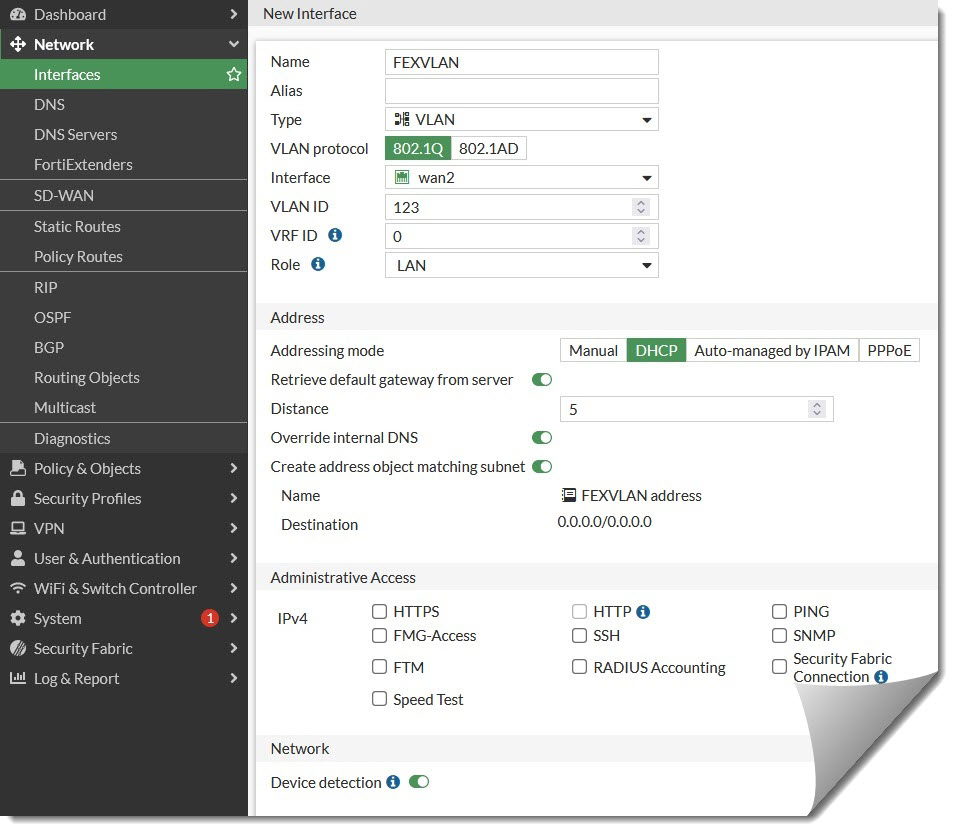
Task: Disable the Device detection toggle
Action: point(419,782)
